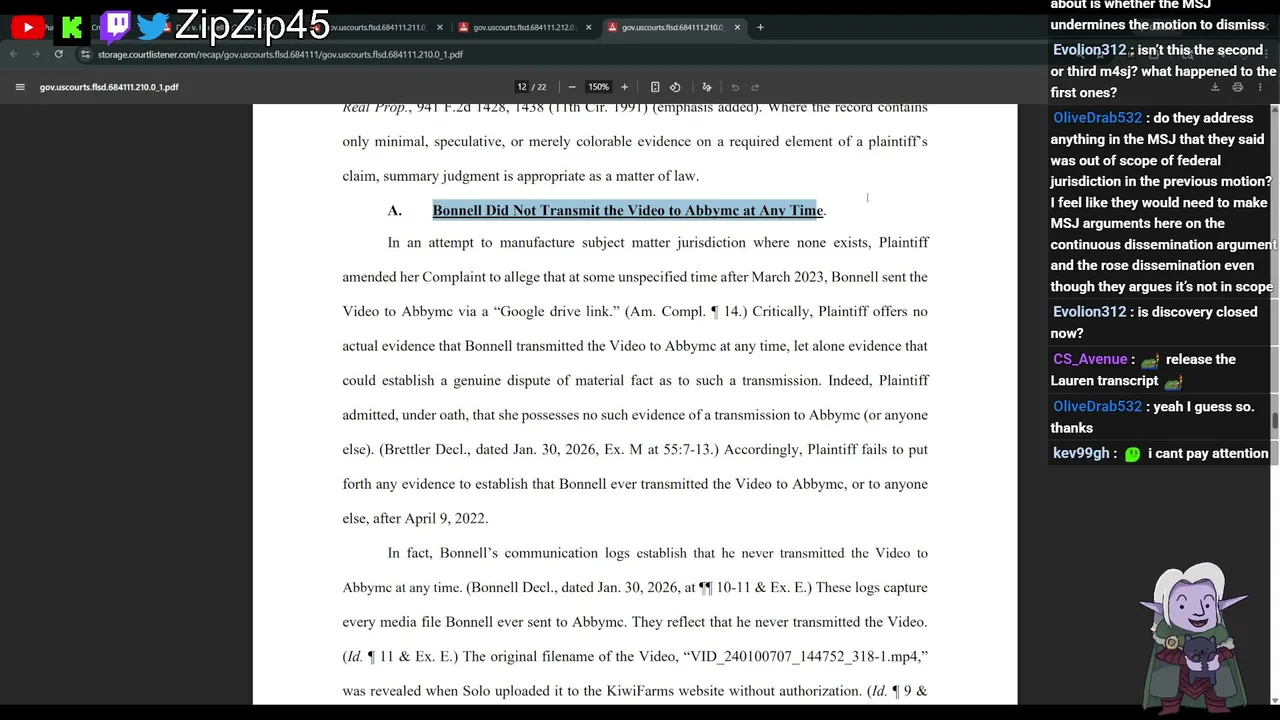Click the PDF zoom out minus button
Image resolution: width=1280 pixels, height=720 pixels.
(x=572, y=87)
